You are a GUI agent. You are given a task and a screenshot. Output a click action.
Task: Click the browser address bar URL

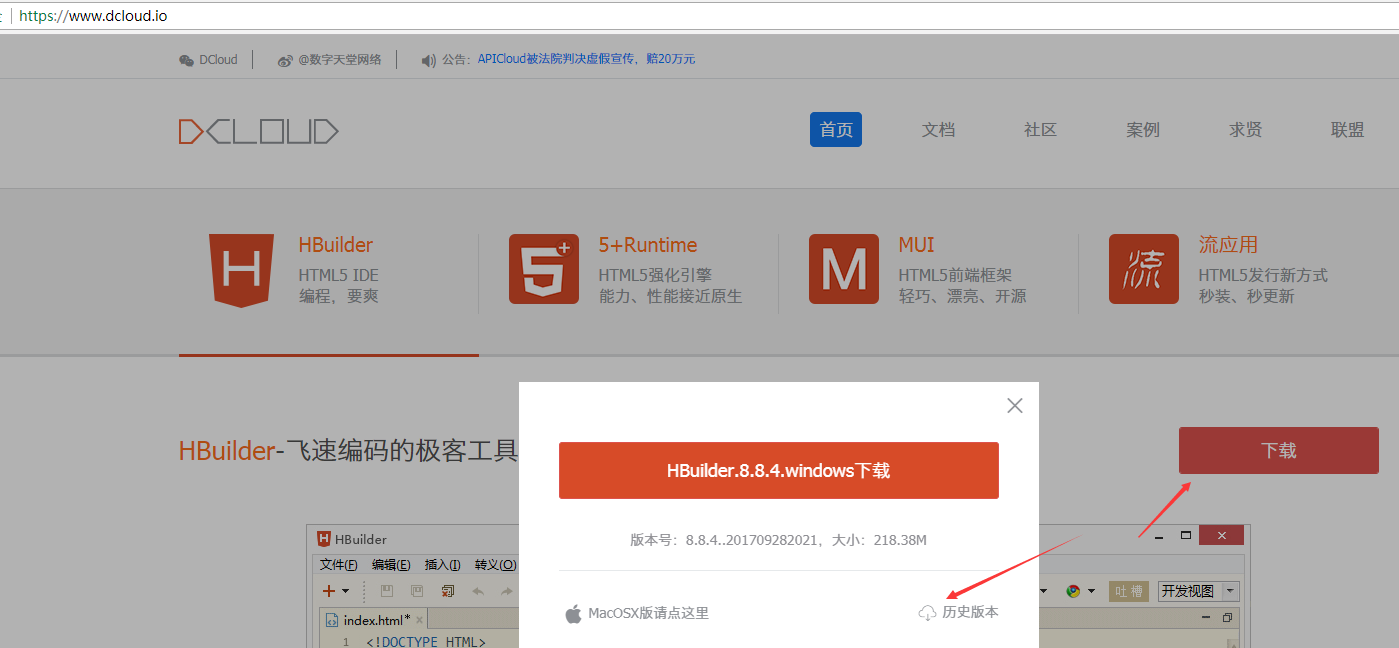pyautogui.click(x=93, y=16)
